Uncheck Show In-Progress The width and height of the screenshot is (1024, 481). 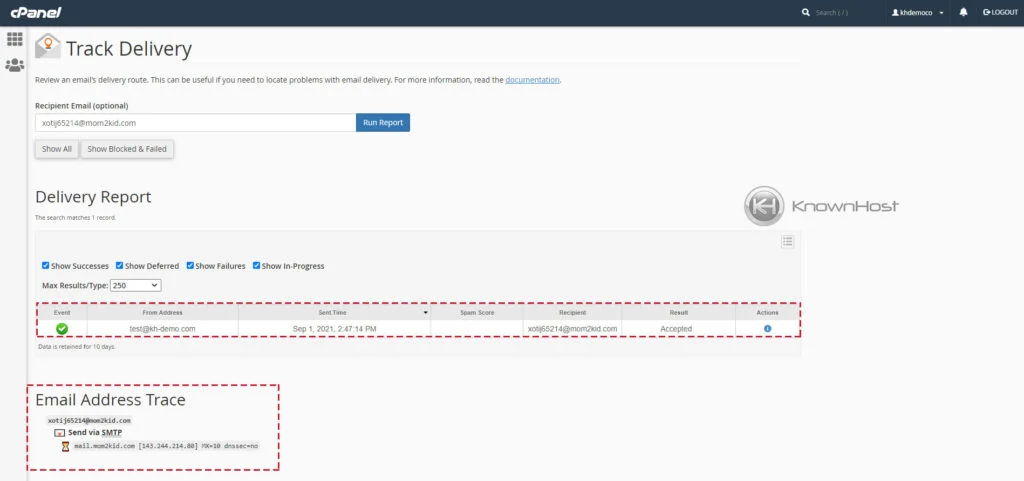[x=257, y=266]
